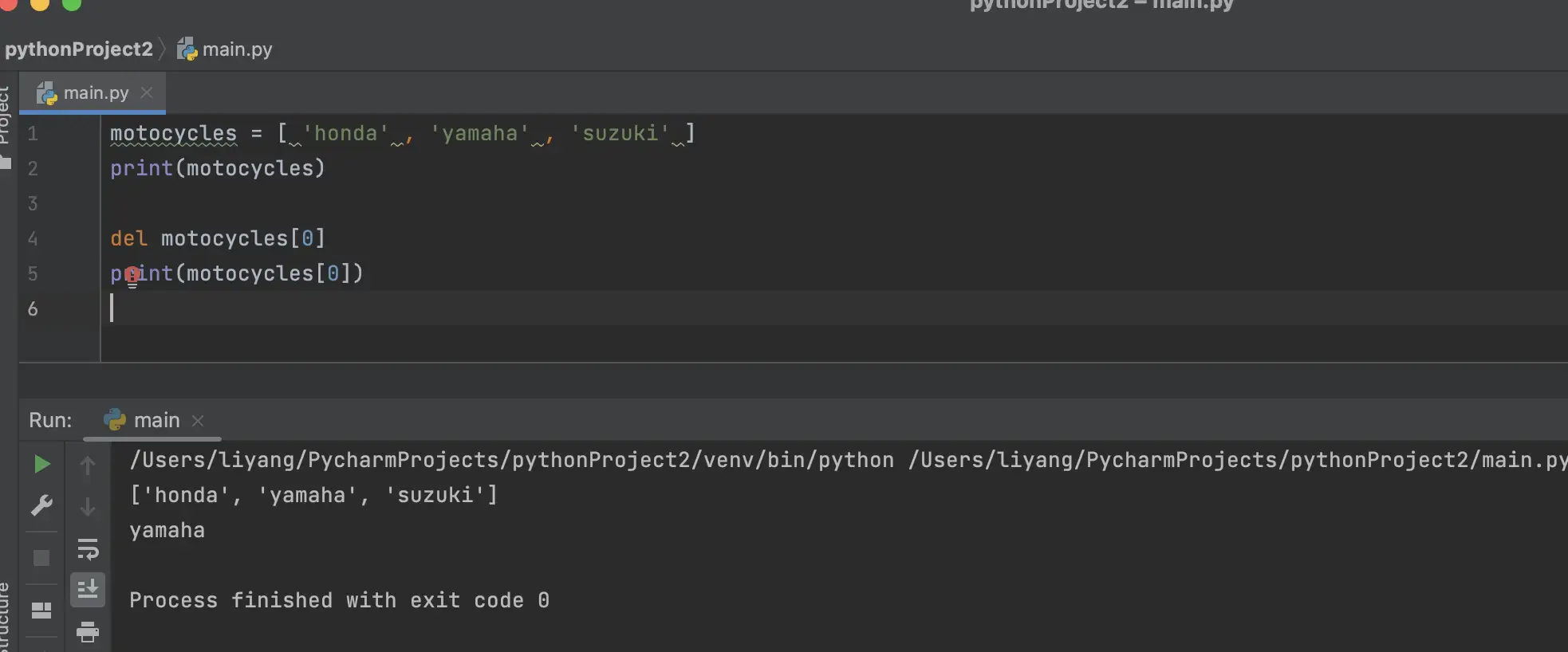Close the main run tab
The width and height of the screenshot is (1568, 652).
pos(198,420)
